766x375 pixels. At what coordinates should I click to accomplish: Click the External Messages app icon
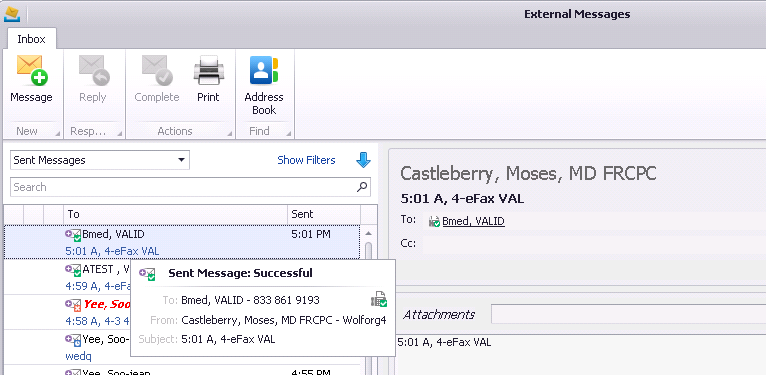[12, 14]
